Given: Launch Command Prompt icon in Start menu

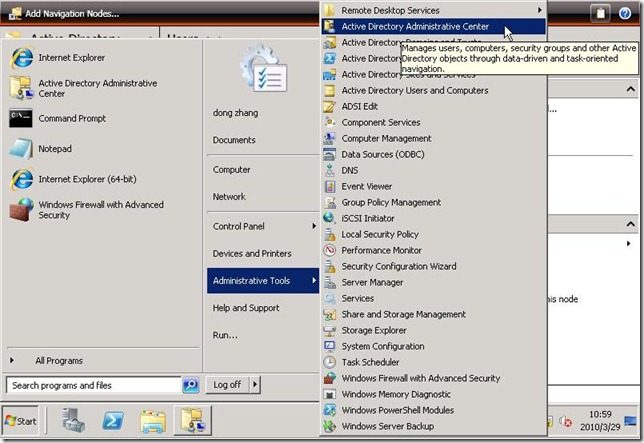Looking at the screenshot, I should pyautogui.click(x=21, y=119).
